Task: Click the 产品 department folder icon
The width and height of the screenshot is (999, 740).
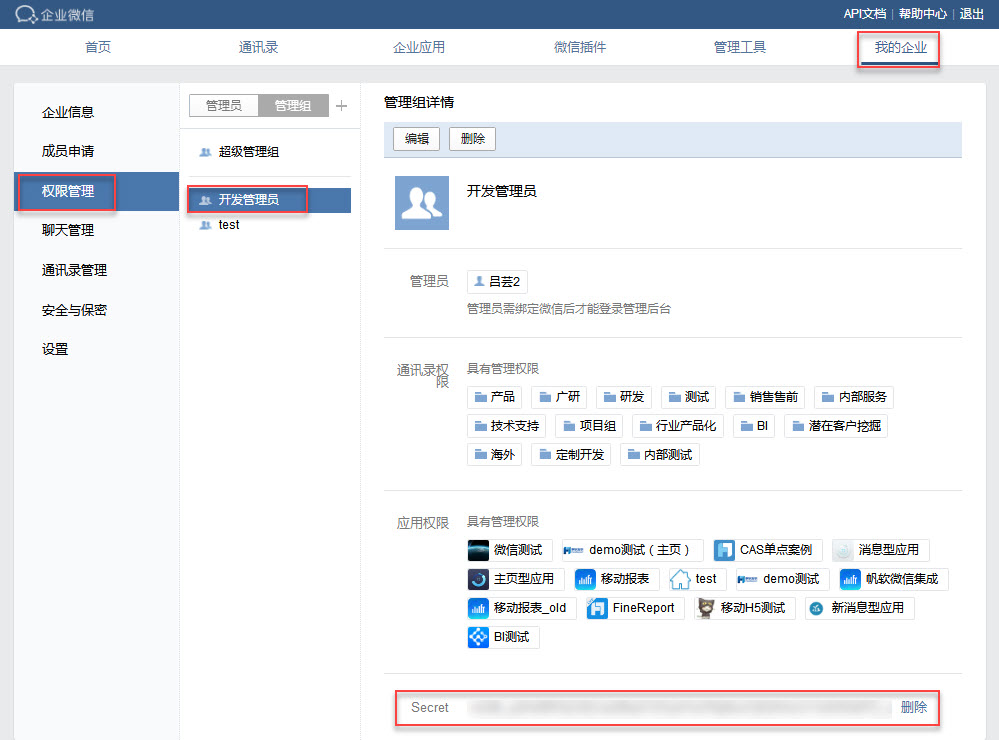Action: tap(480, 397)
